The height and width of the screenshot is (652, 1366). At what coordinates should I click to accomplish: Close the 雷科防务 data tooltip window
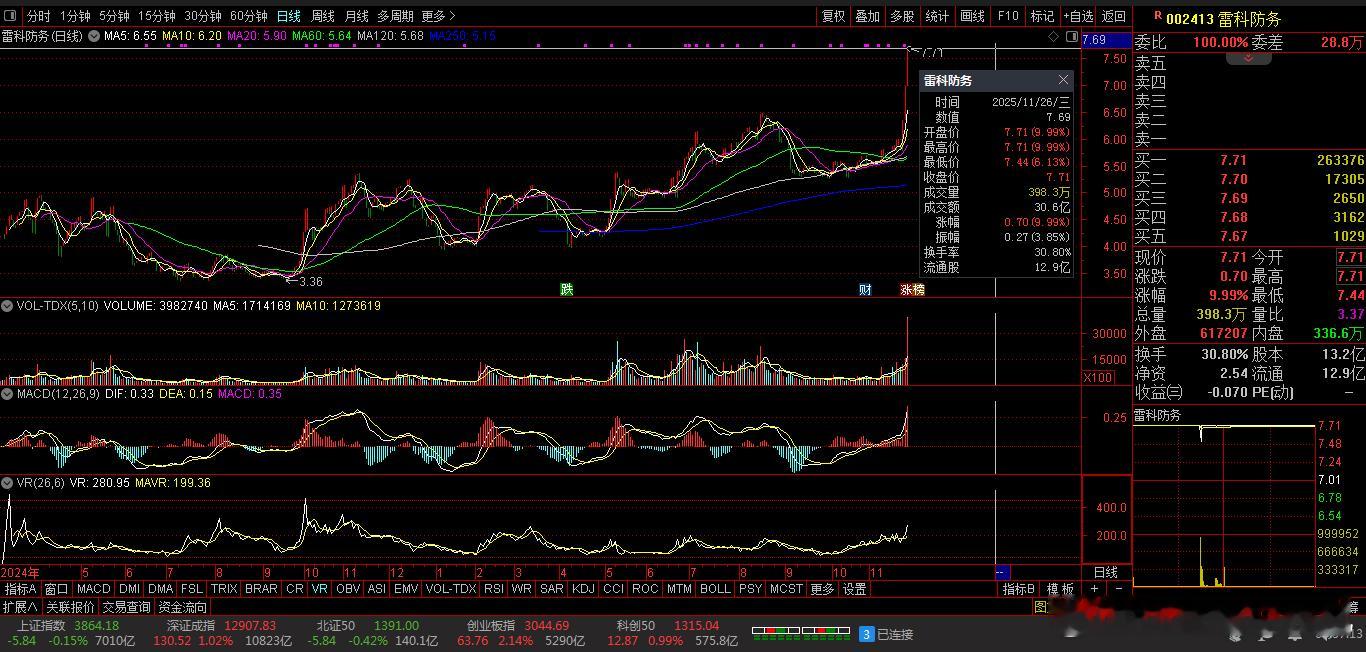tap(1063, 80)
